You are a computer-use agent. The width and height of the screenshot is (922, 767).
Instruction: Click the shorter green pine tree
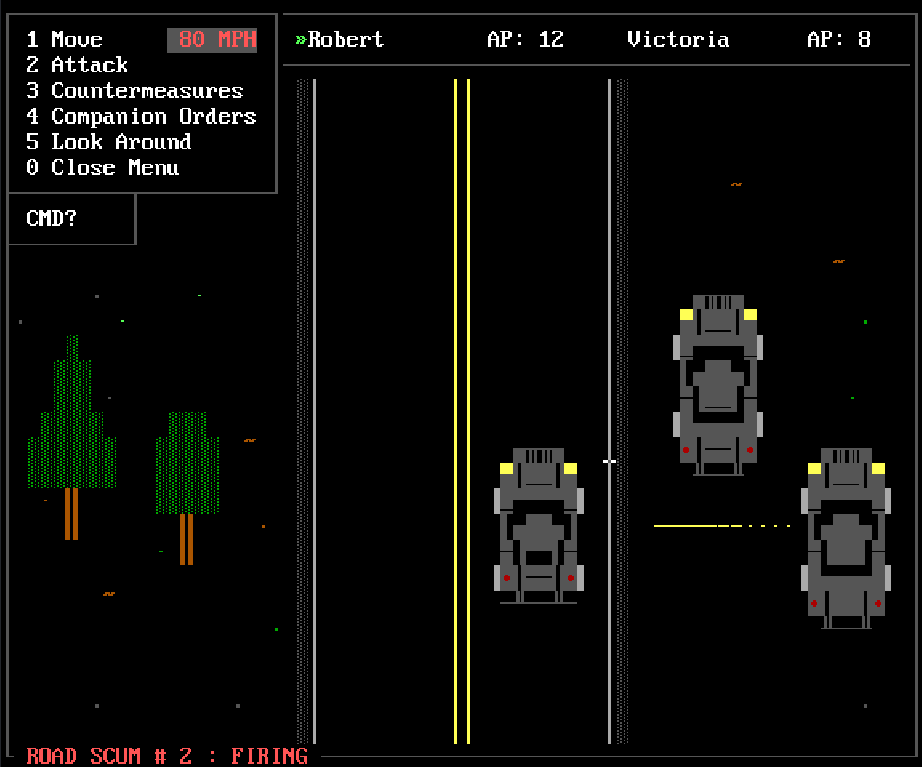coord(187,488)
